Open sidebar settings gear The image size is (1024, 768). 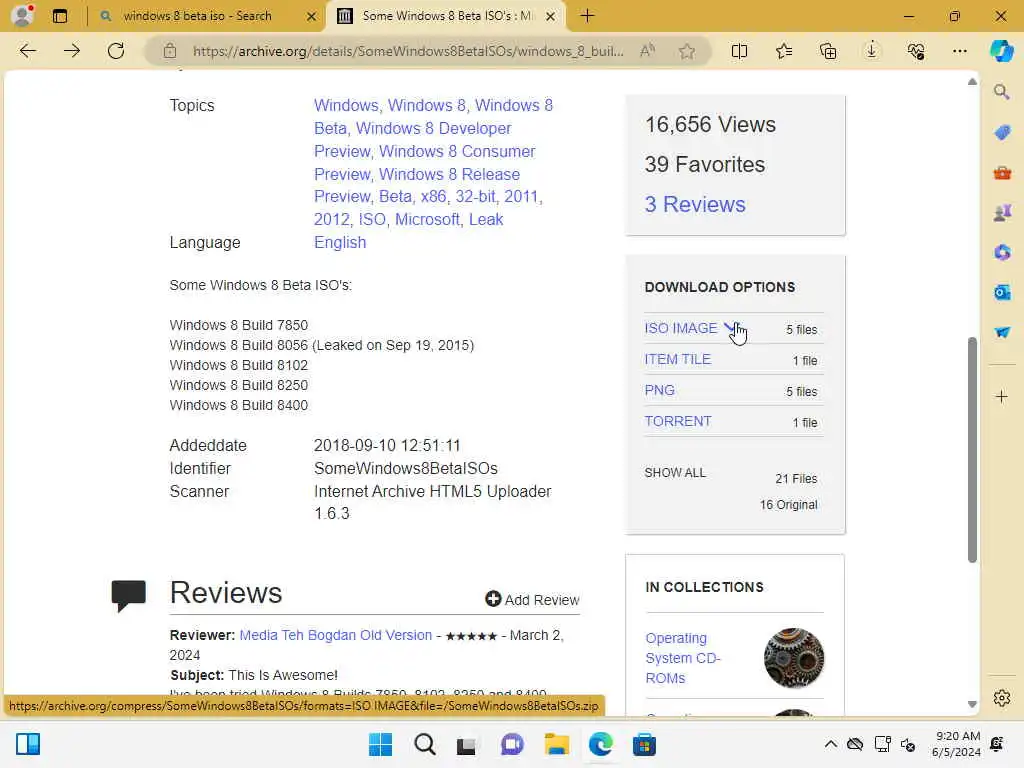(1002, 698)
